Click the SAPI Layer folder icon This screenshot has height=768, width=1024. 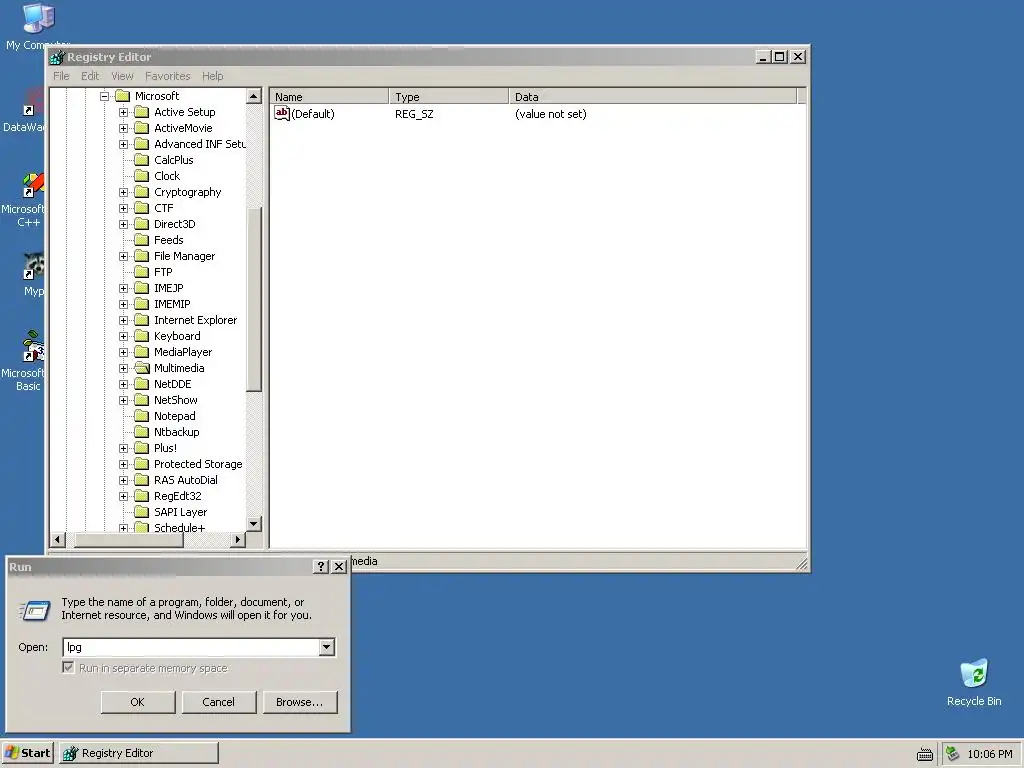pyautogui.click(x=142, y=512)
